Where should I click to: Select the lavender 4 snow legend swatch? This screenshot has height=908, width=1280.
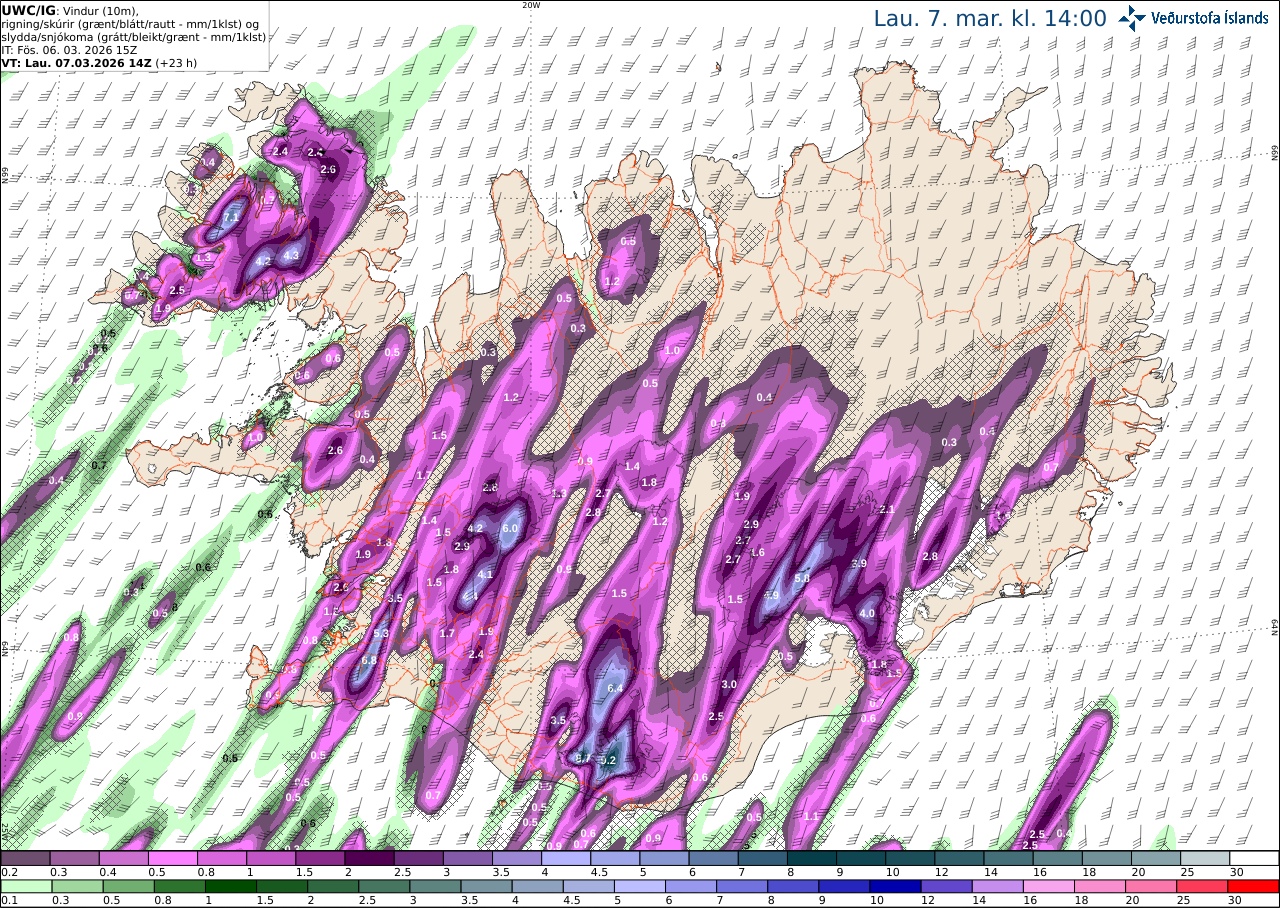(566, 858)
